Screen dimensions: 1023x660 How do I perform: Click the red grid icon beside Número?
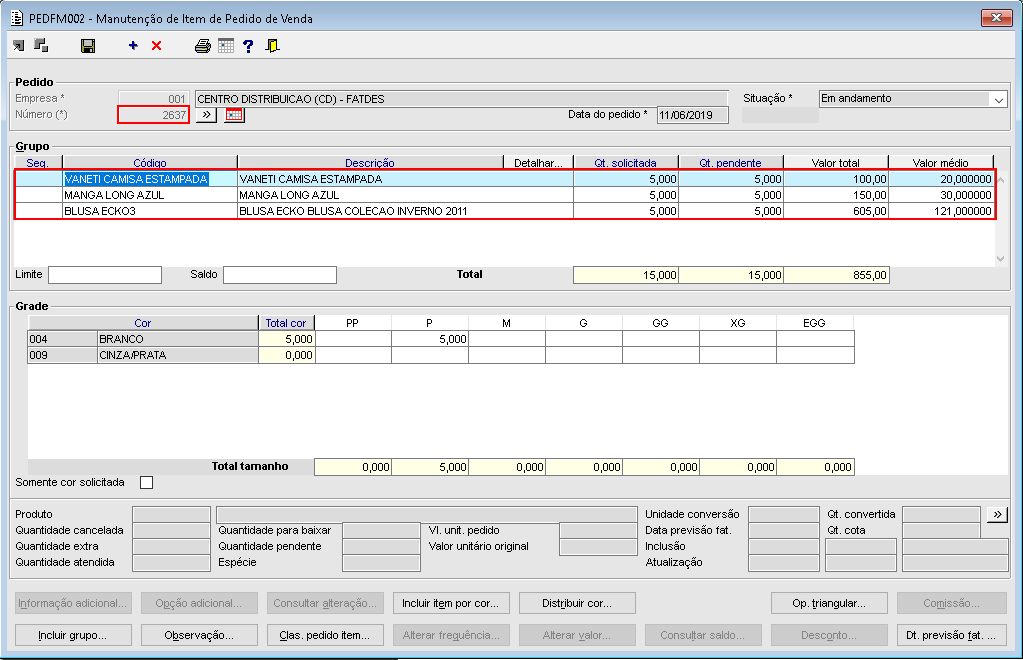(x=234, y=115)
